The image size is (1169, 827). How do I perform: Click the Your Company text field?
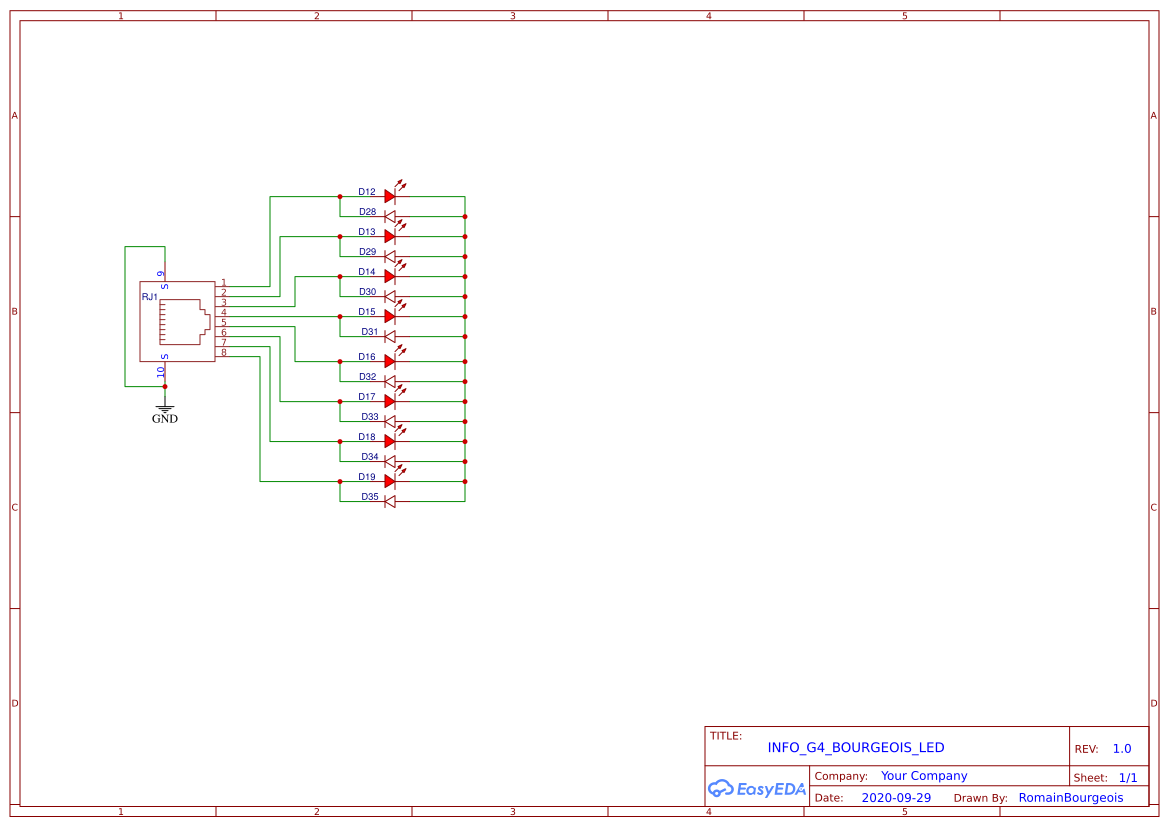click(924, 776)
